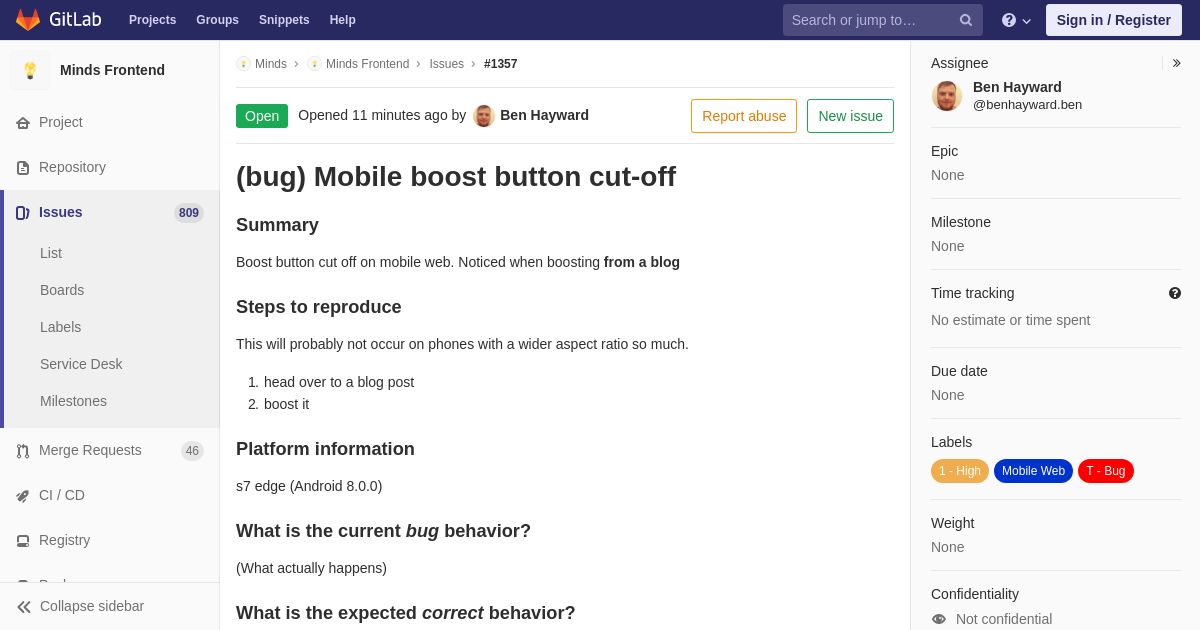Screen dimensions: 1200x630
Task: Click the Open status badge
Action: [262, 116]
